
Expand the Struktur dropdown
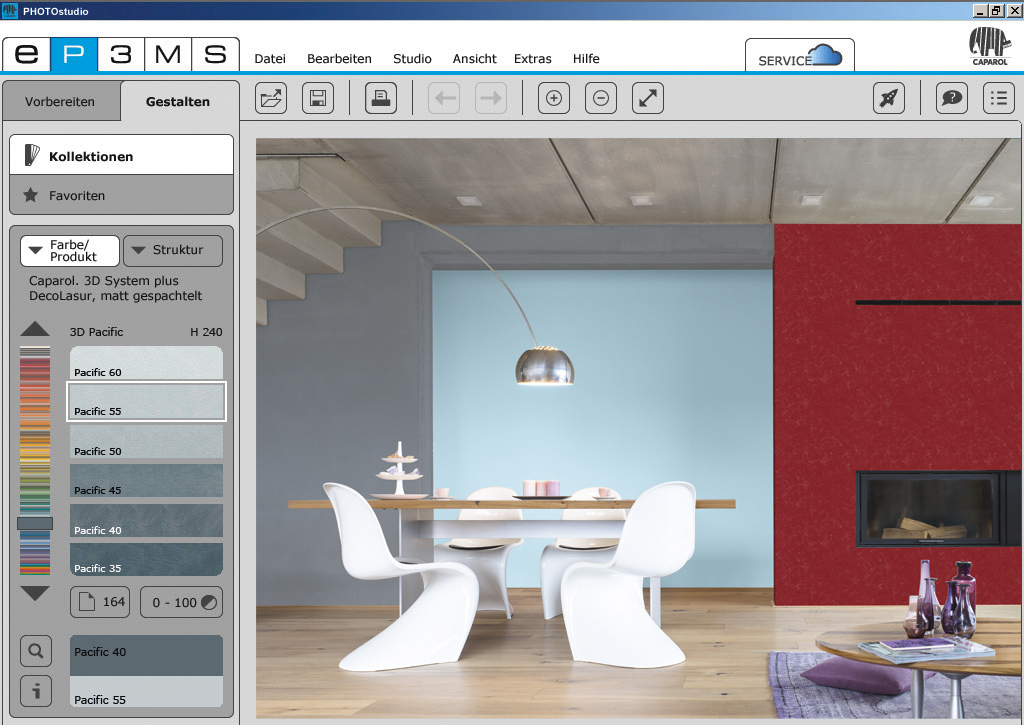tap(172, 251)
